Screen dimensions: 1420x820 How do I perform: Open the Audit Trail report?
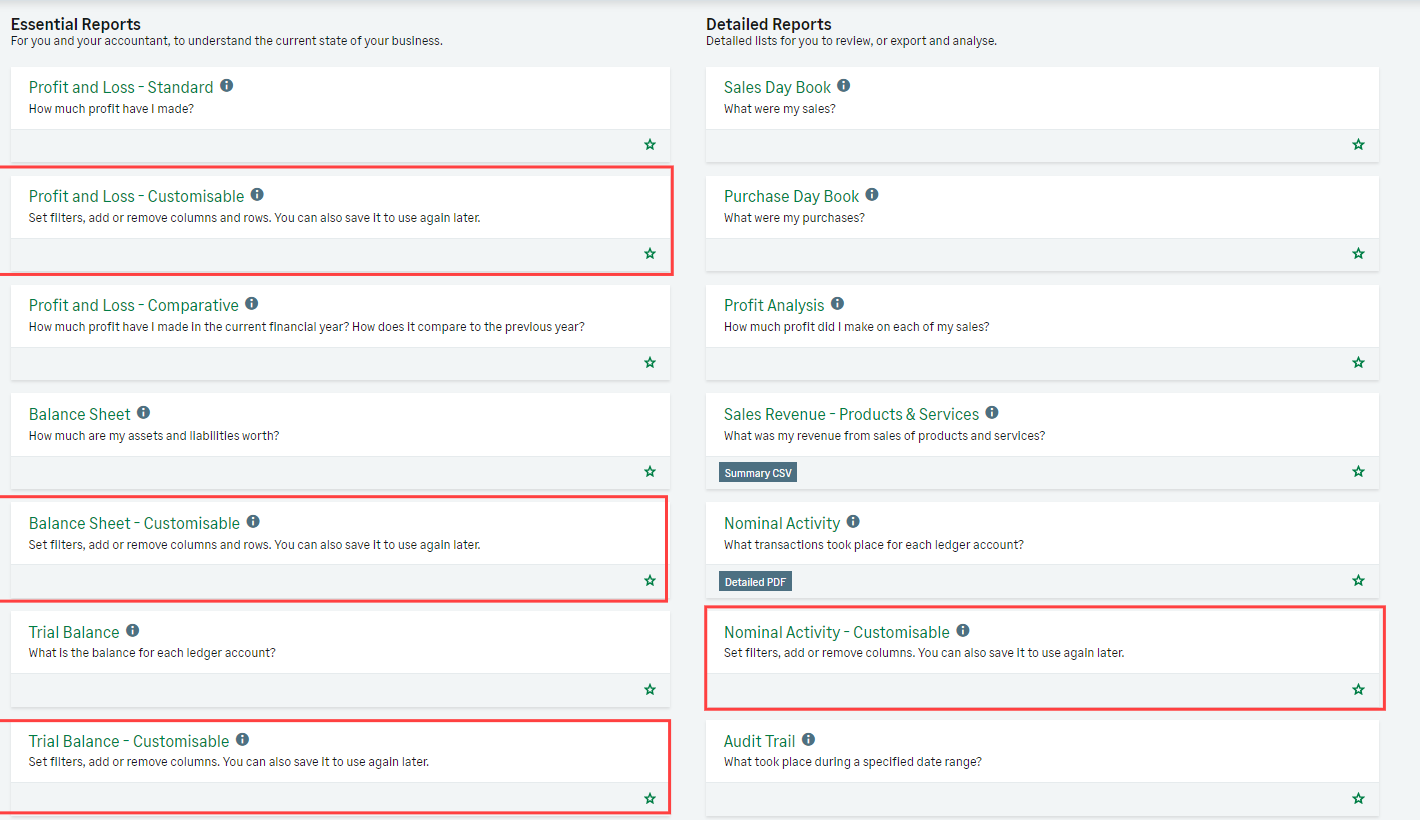coord(760,741)
